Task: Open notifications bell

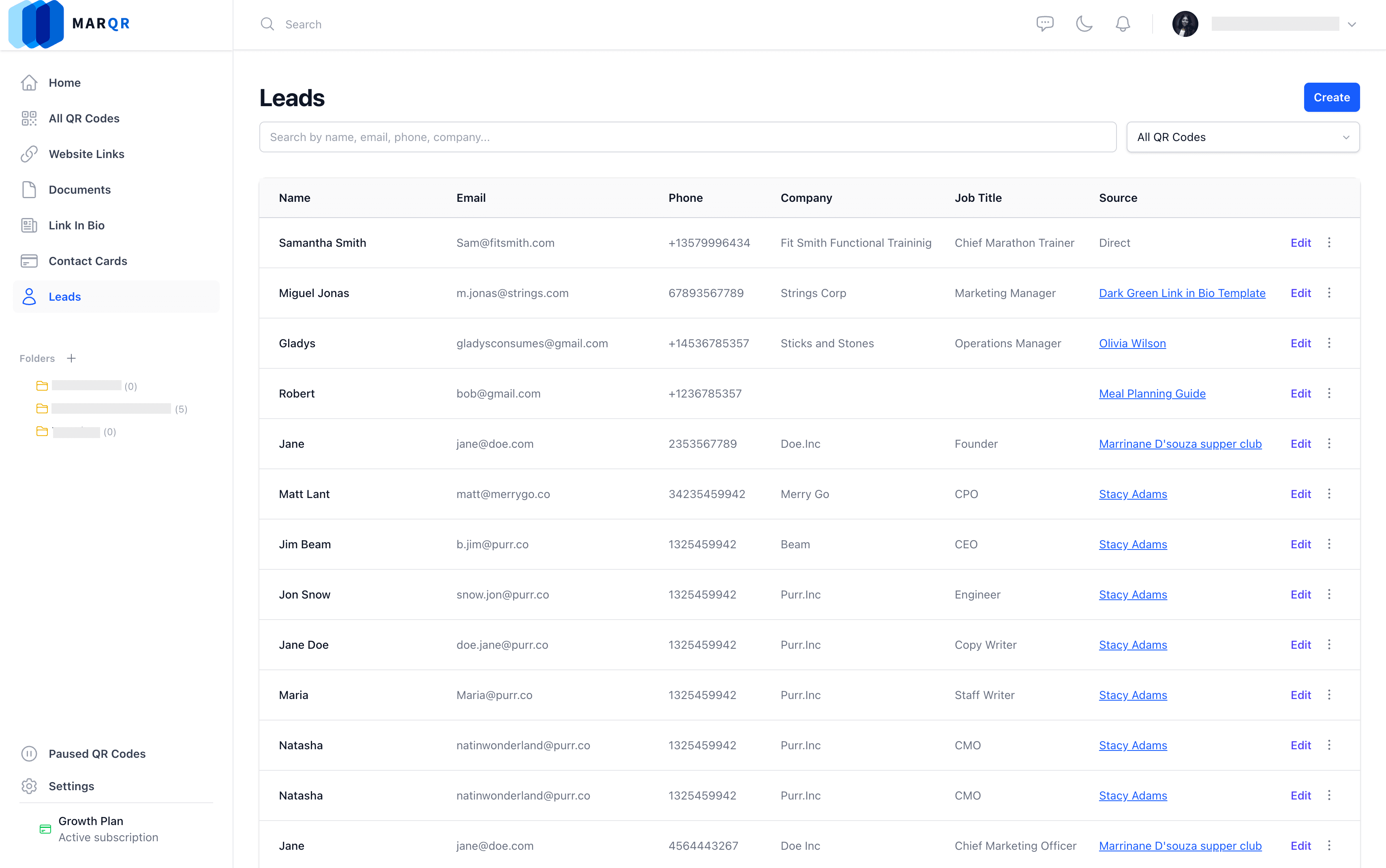Action: point(1123,24)
